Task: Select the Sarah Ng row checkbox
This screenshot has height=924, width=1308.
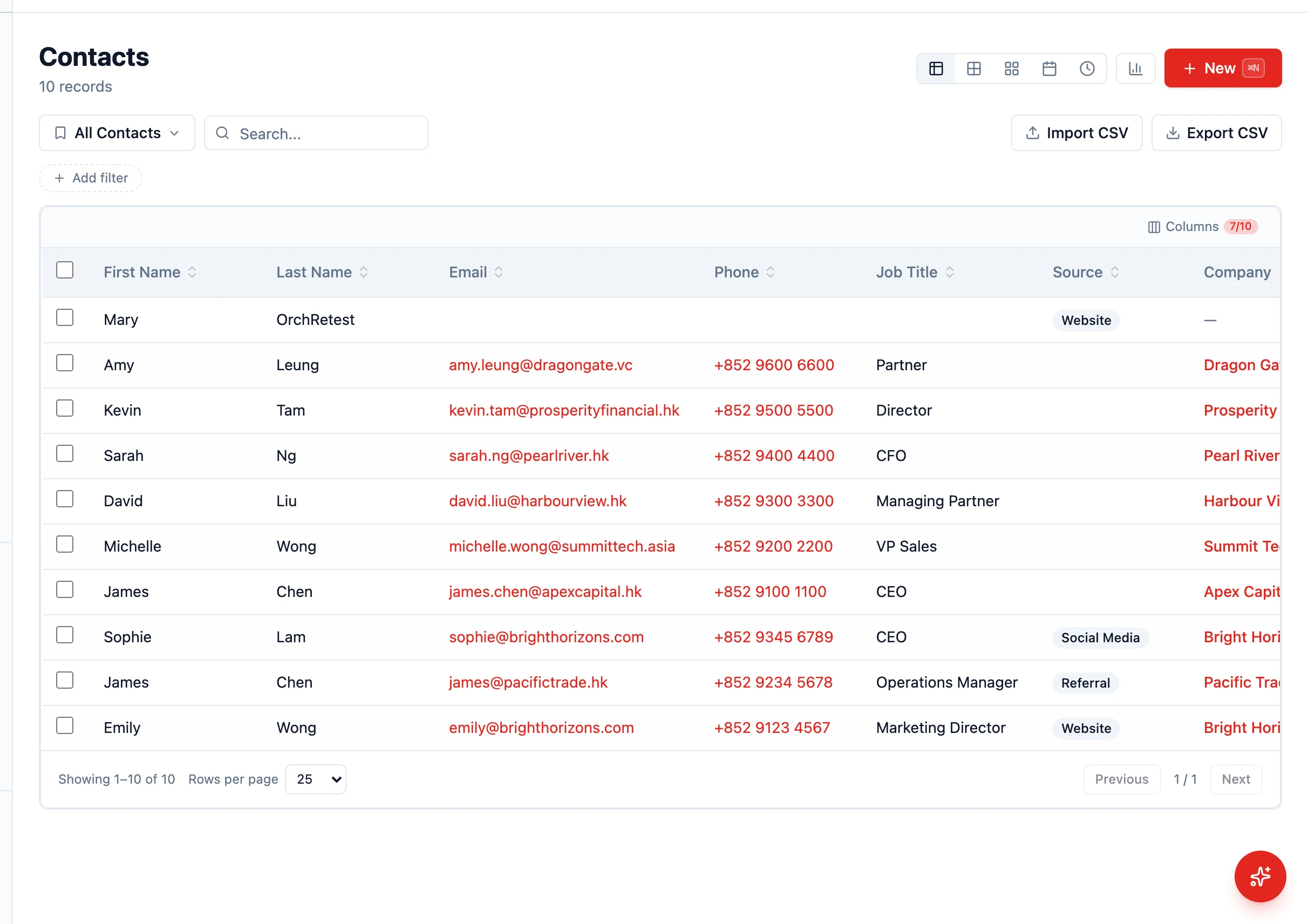Action: (65, 453)
